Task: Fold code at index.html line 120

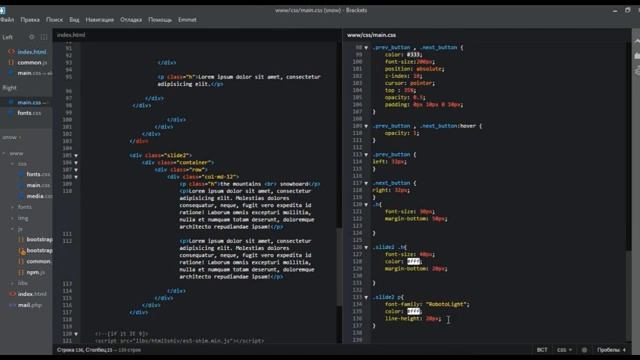Action: (x=76, y=334)
